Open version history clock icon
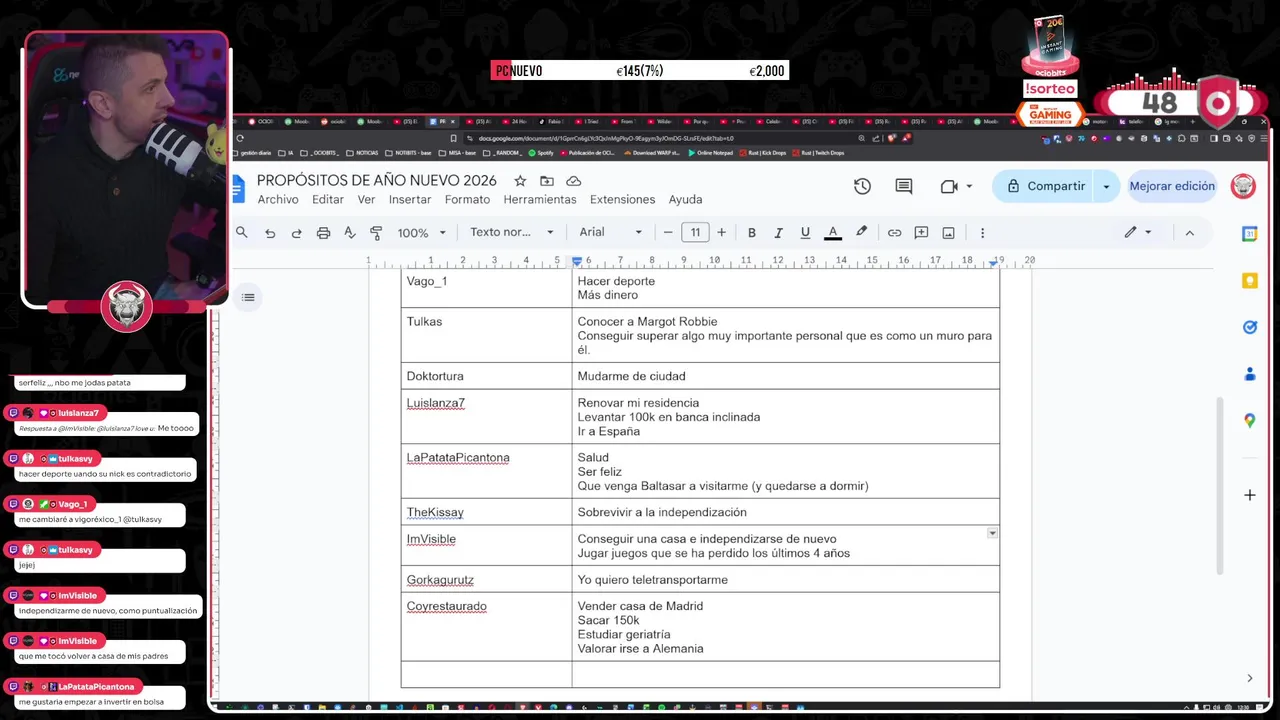1280x720 pixels. [x=862, y=187]
